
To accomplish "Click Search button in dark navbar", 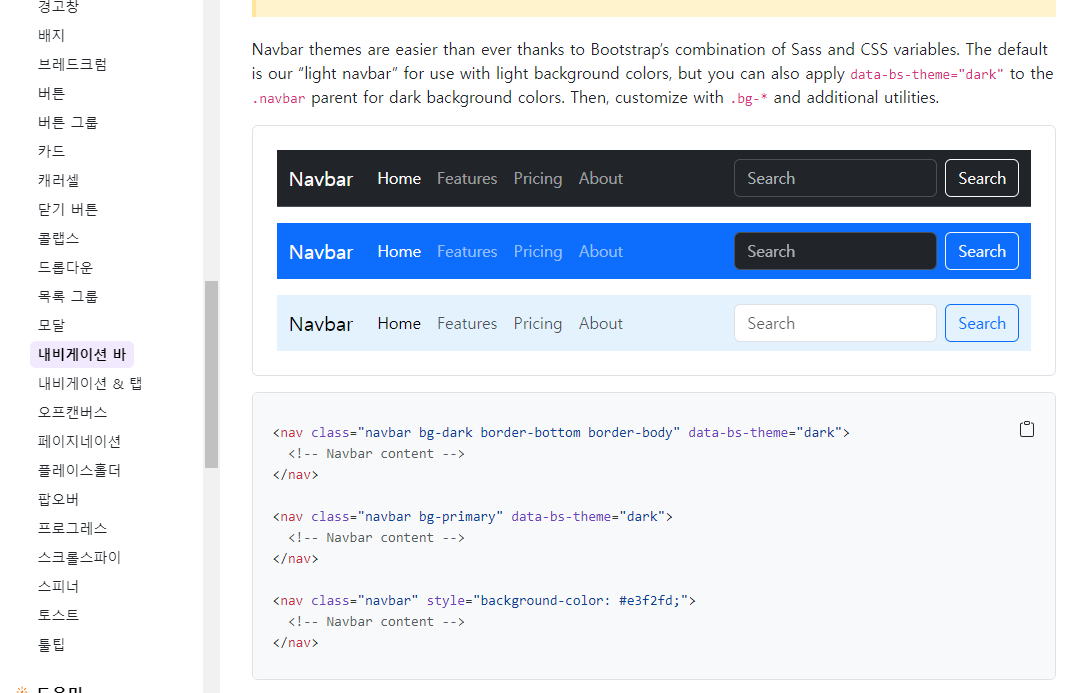I will click(x=982, y=178).
